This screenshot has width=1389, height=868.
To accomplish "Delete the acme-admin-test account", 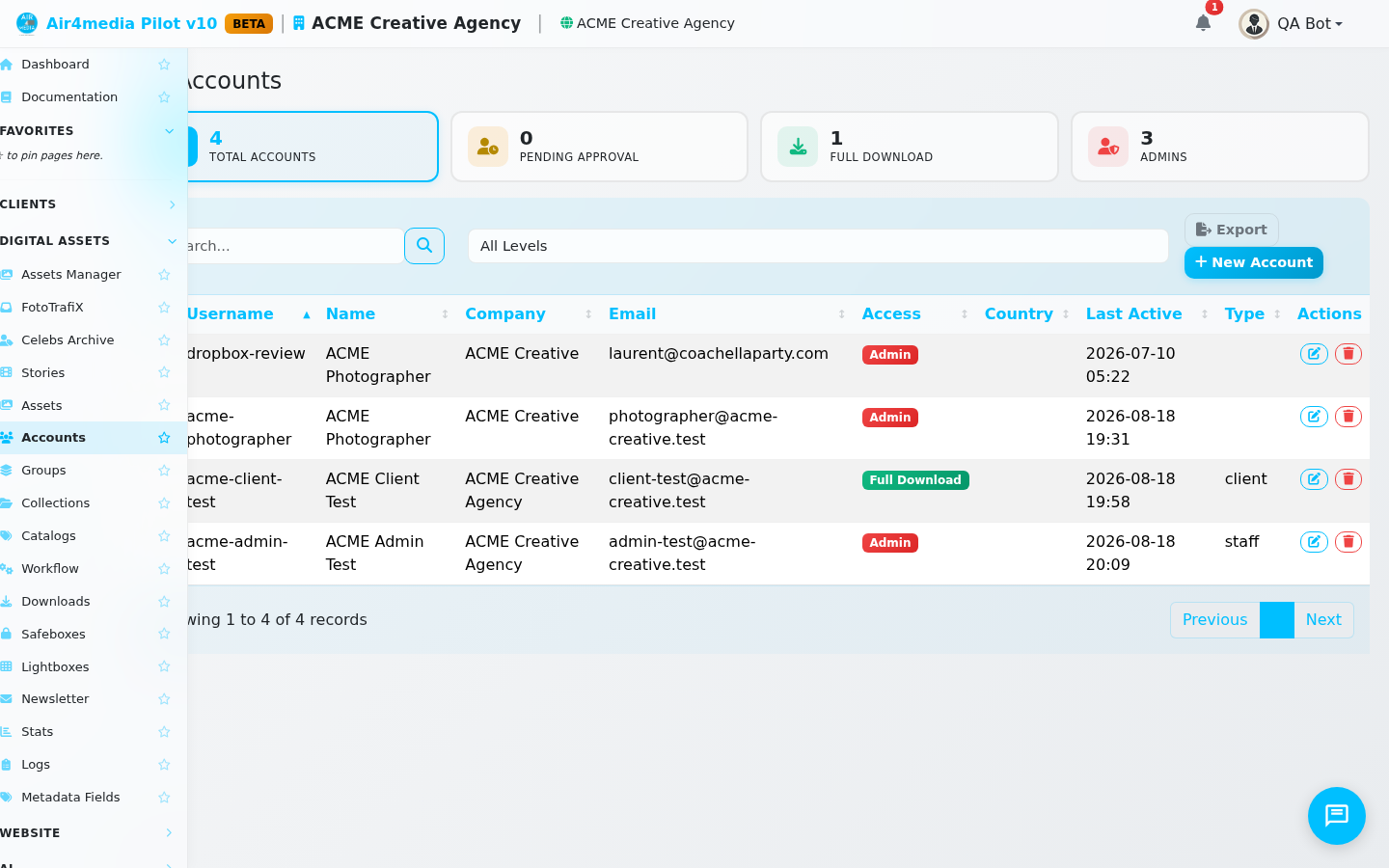I will [1348, 542].
